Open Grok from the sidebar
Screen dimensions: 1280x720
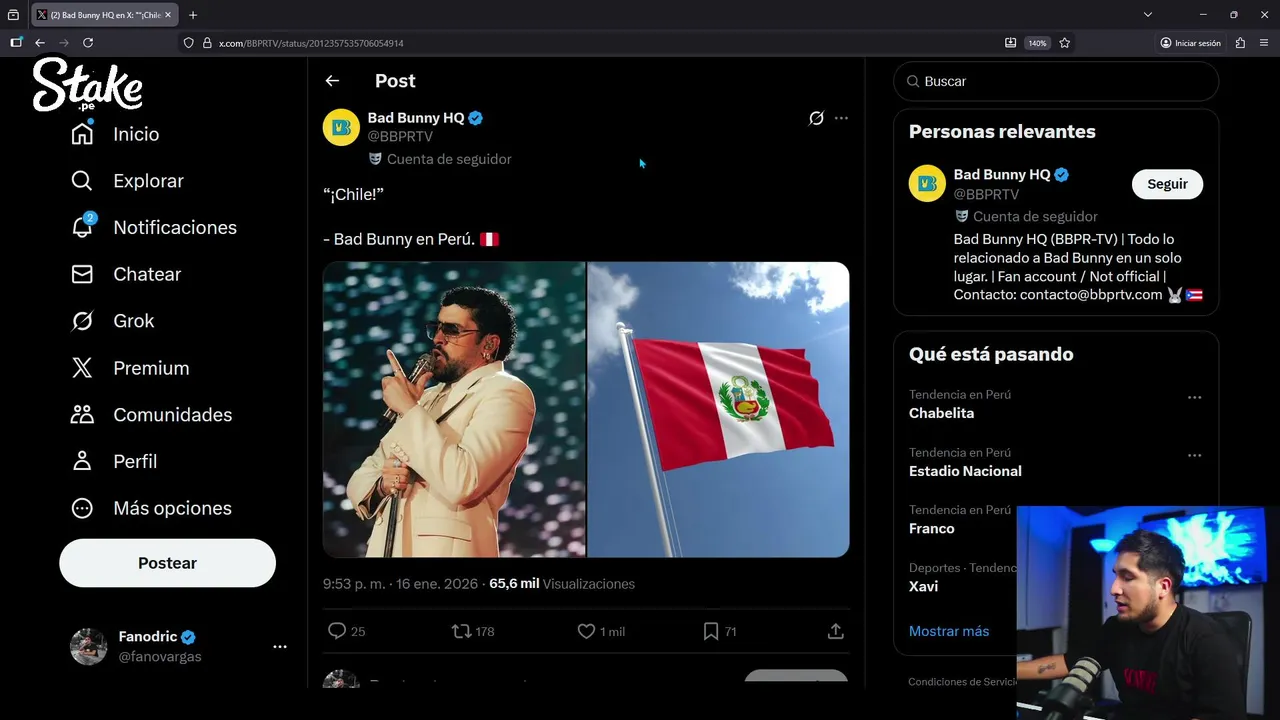[133, 321]
